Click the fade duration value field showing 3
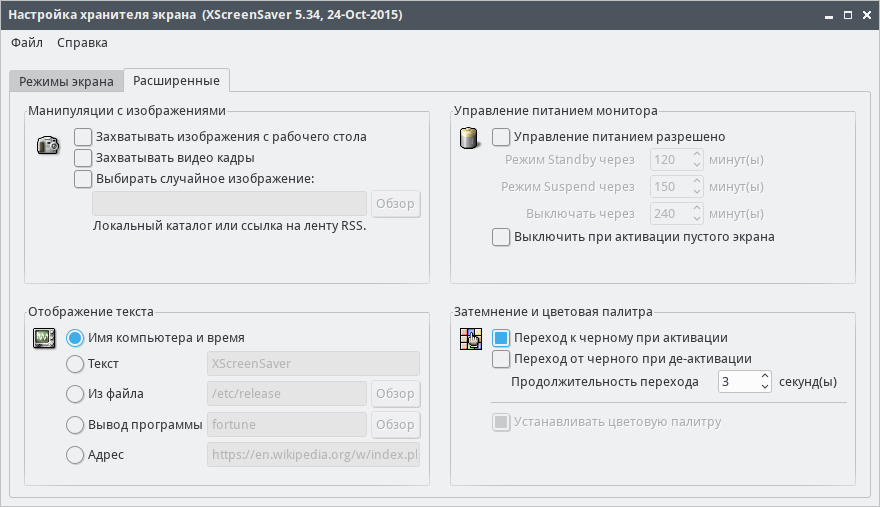880x507 pixels. point(739,382)
